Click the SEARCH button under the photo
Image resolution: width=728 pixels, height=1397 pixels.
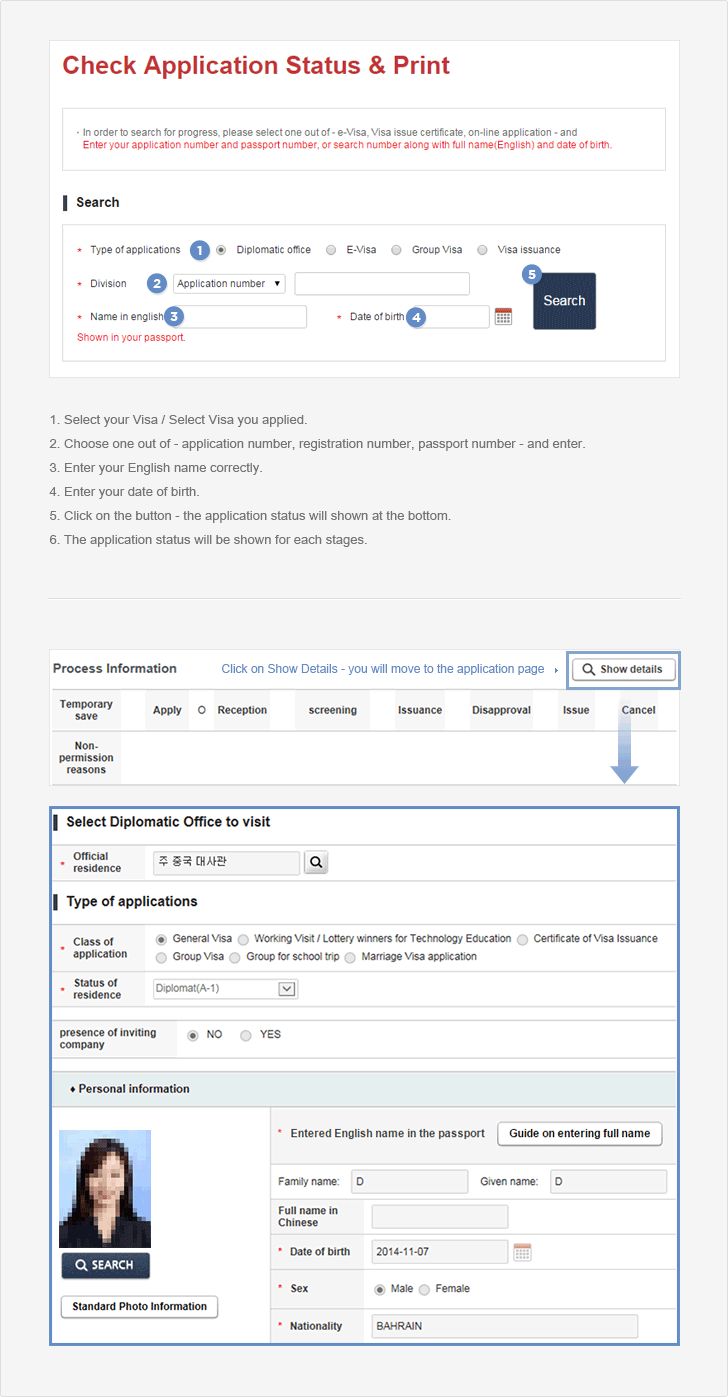click(x=105, y=1265)
